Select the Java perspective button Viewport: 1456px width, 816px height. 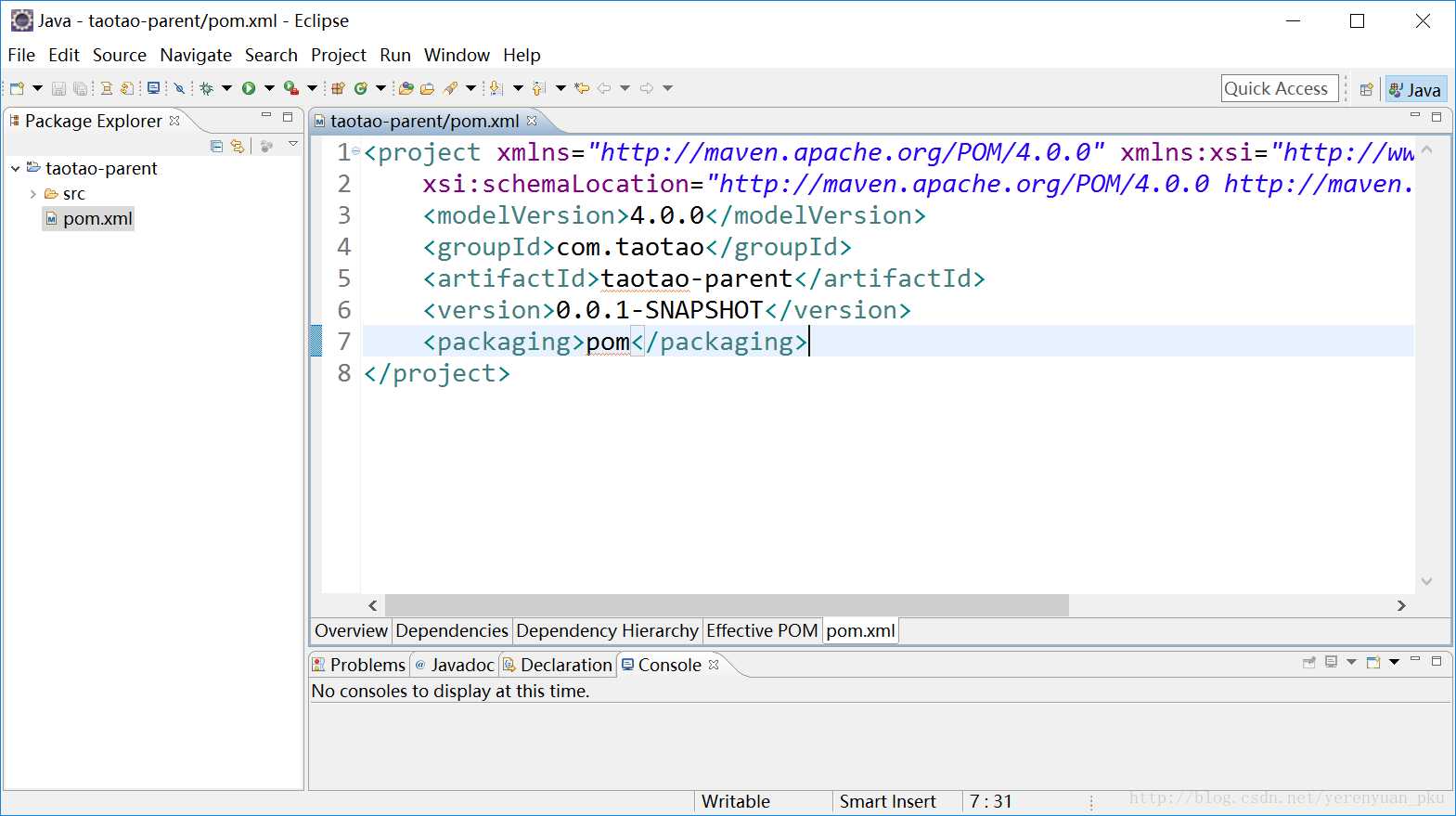[1416, 89]
